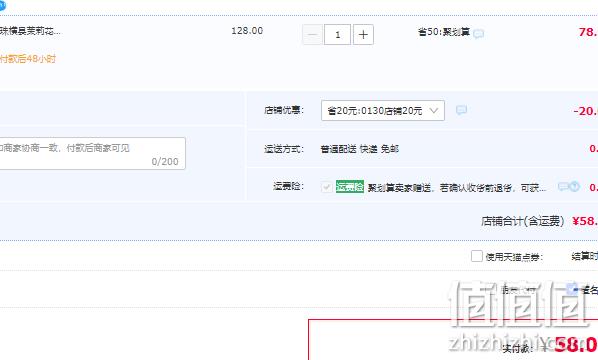Click the unit price 128.00
Image resolution: width=598 pixels, height=360 pixels.
tap(247, 31)
